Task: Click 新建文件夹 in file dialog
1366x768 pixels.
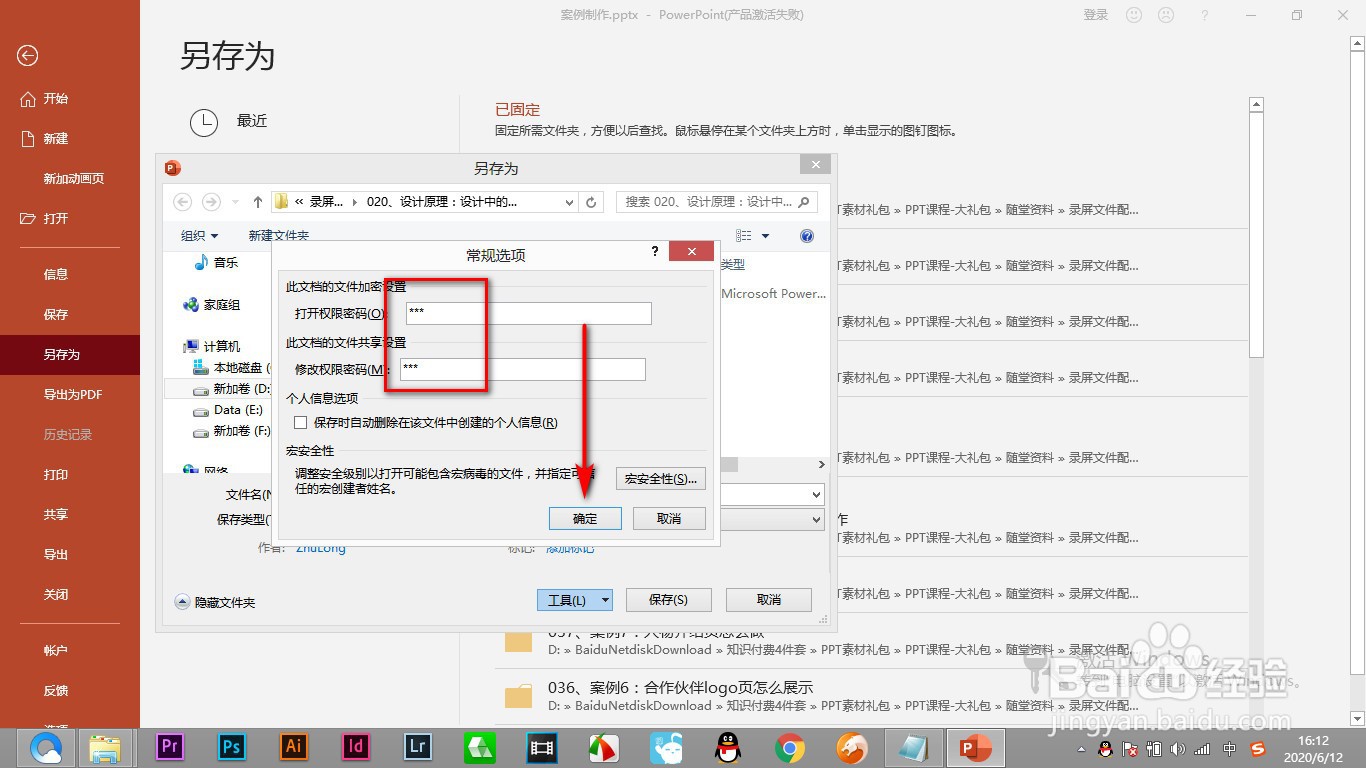Action: coord(279,236)
